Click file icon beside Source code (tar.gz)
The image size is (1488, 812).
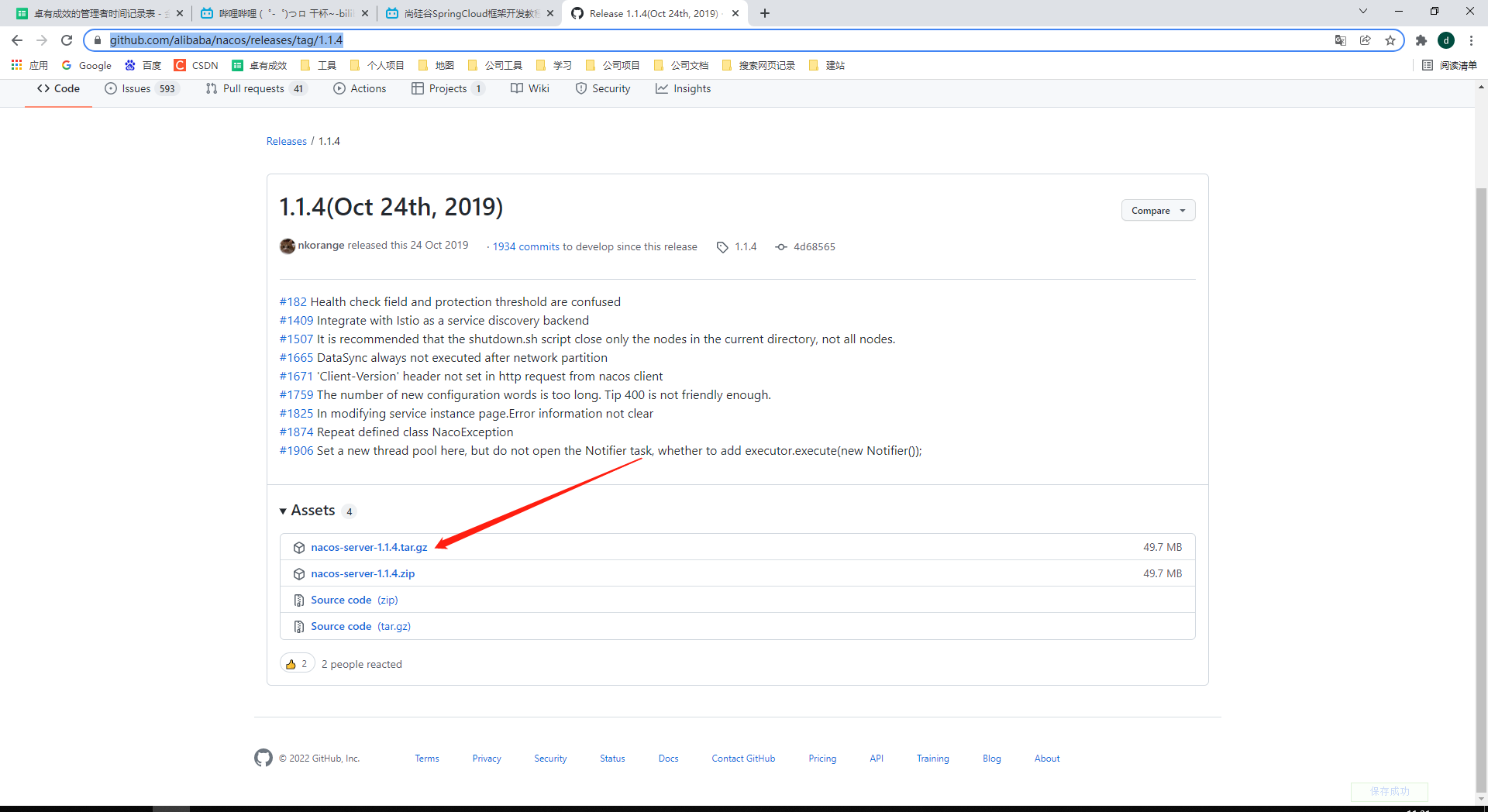click(299, 627)
